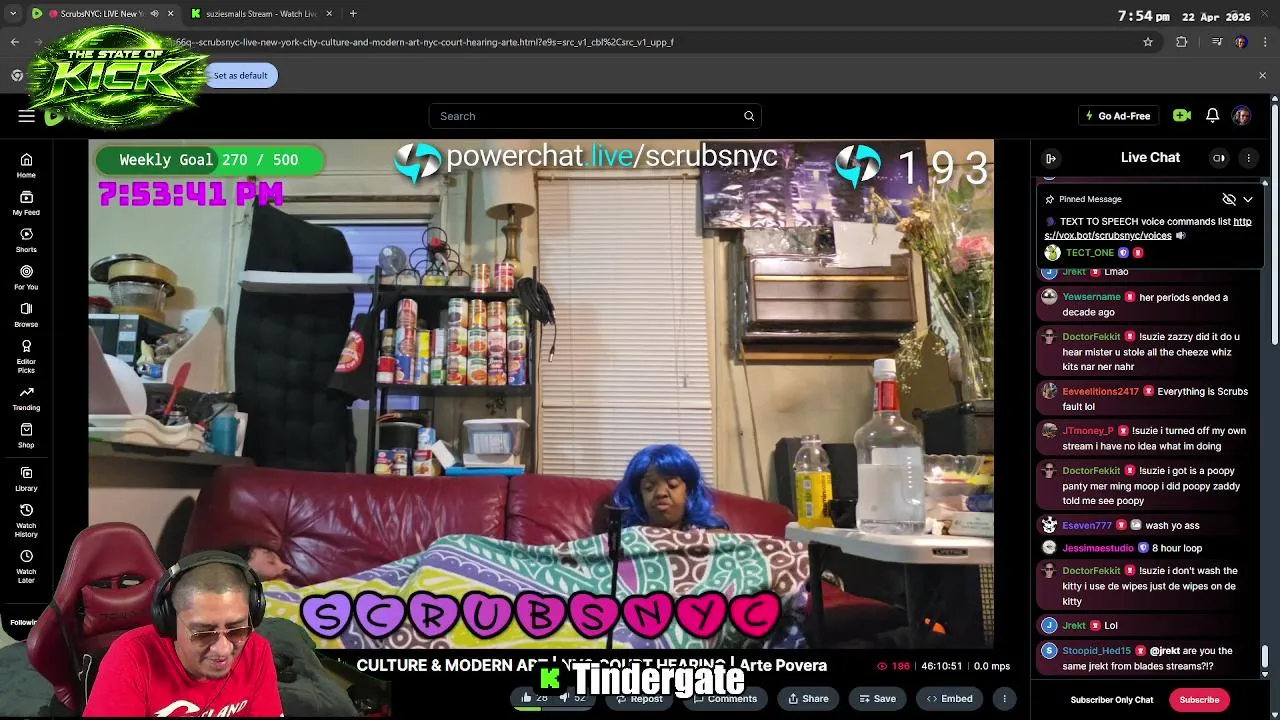Toggle the chat theater layout icon
This screenshot has height=720, width=1280.
[1219, 158]
